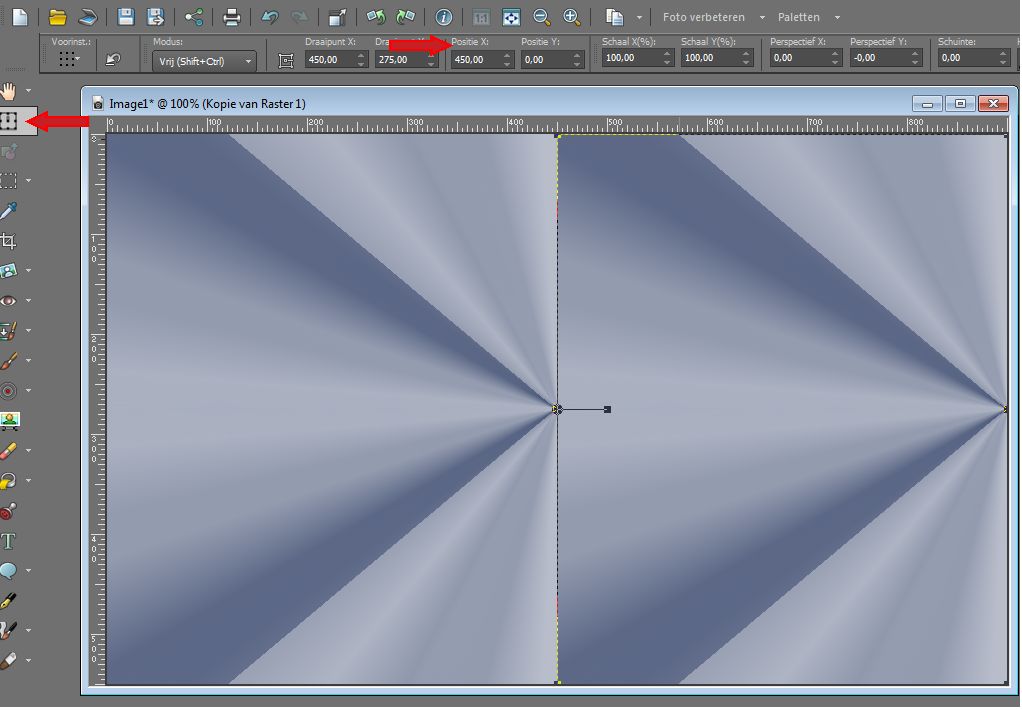Click the square rotation handle on the canvas
The width and height of the screenshot is (1022, 710).
(x=607, y=409)
